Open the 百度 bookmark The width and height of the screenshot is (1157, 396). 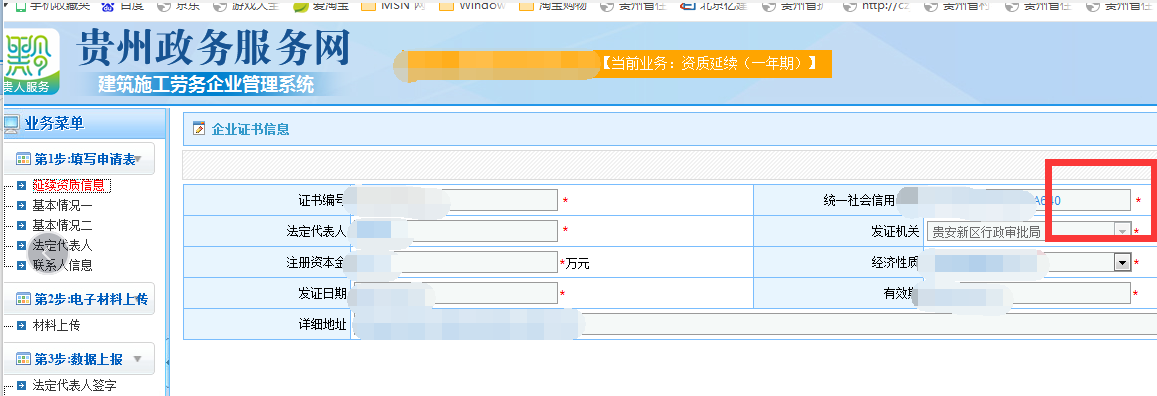[122, 7]
